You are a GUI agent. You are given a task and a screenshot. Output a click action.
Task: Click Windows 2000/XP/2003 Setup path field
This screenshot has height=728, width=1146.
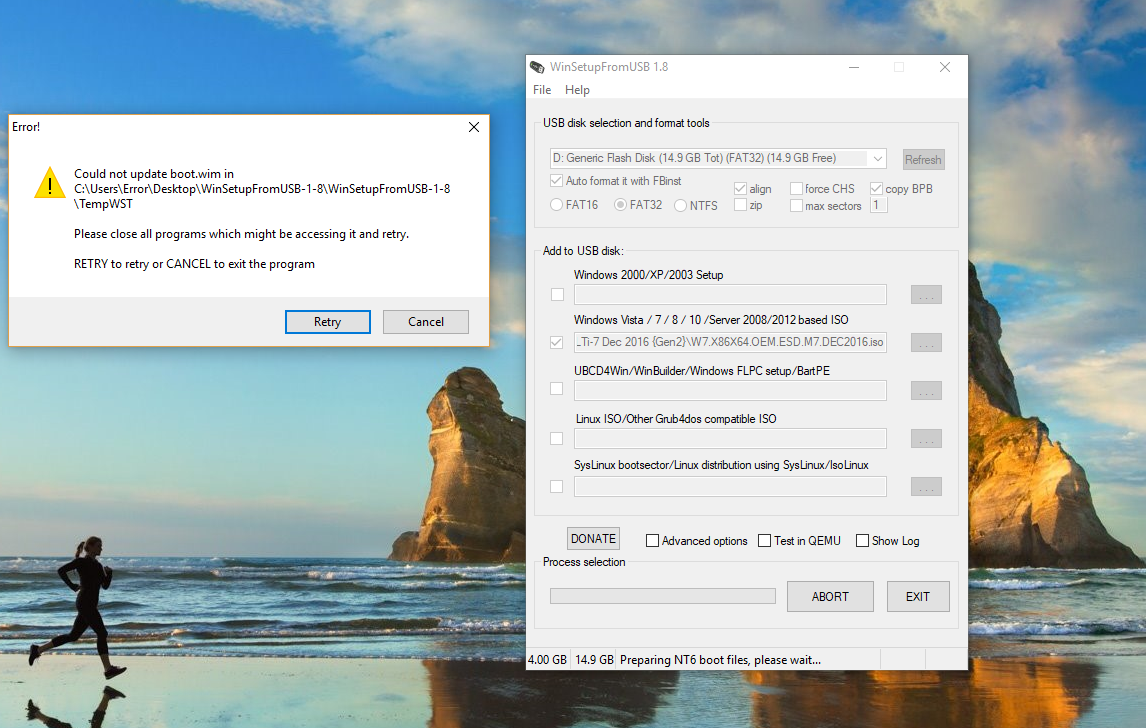click(730, 295)
